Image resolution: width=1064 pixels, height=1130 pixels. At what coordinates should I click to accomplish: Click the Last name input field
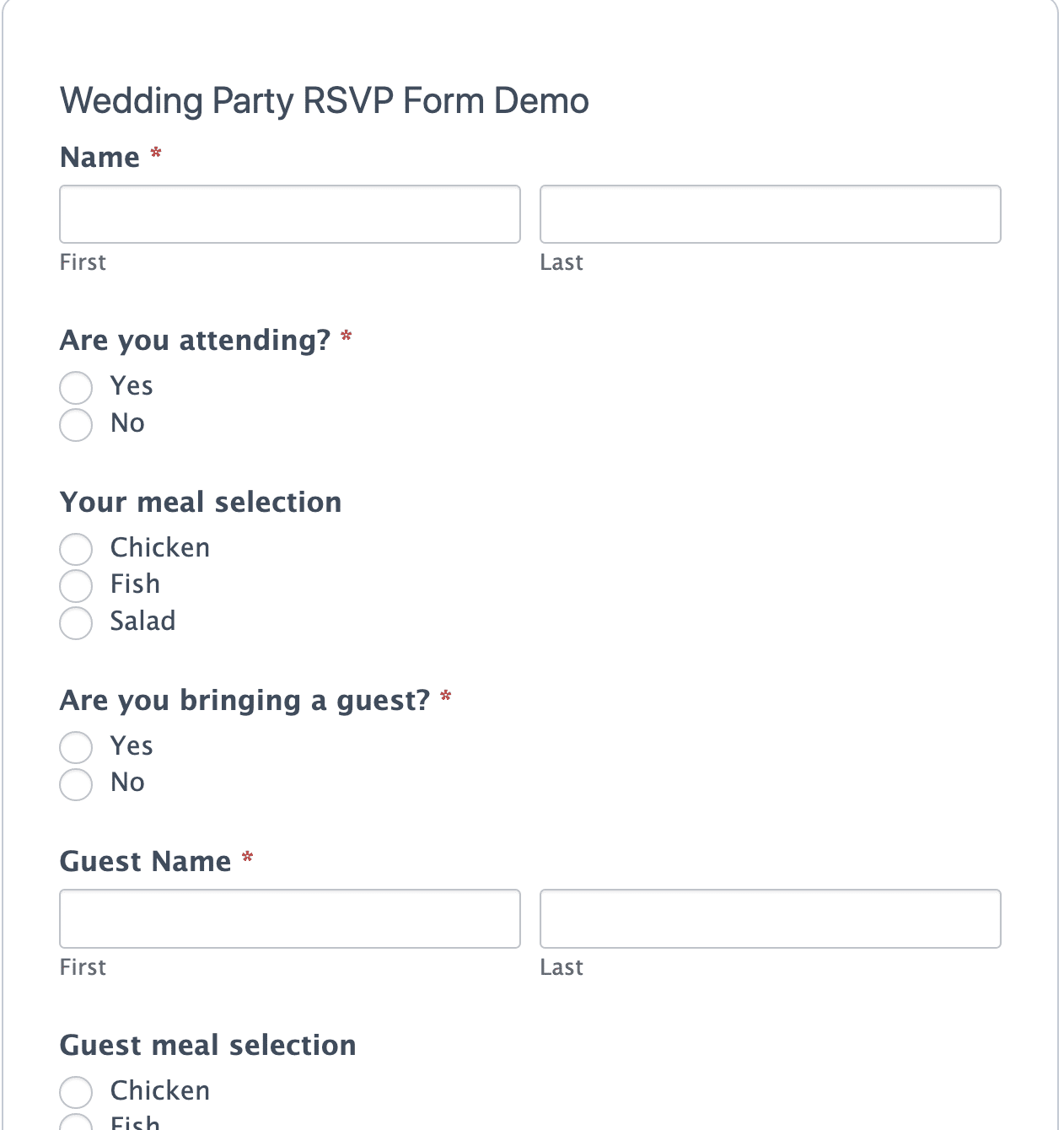(x=769, y=214)
